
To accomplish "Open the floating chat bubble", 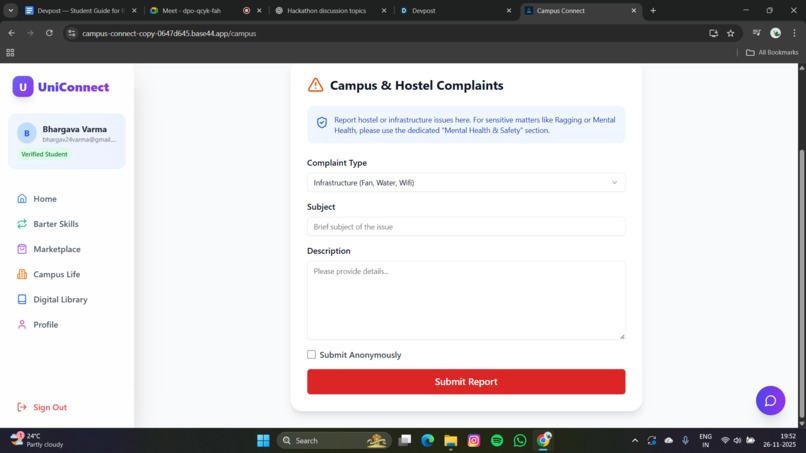I will click(770, 401).
